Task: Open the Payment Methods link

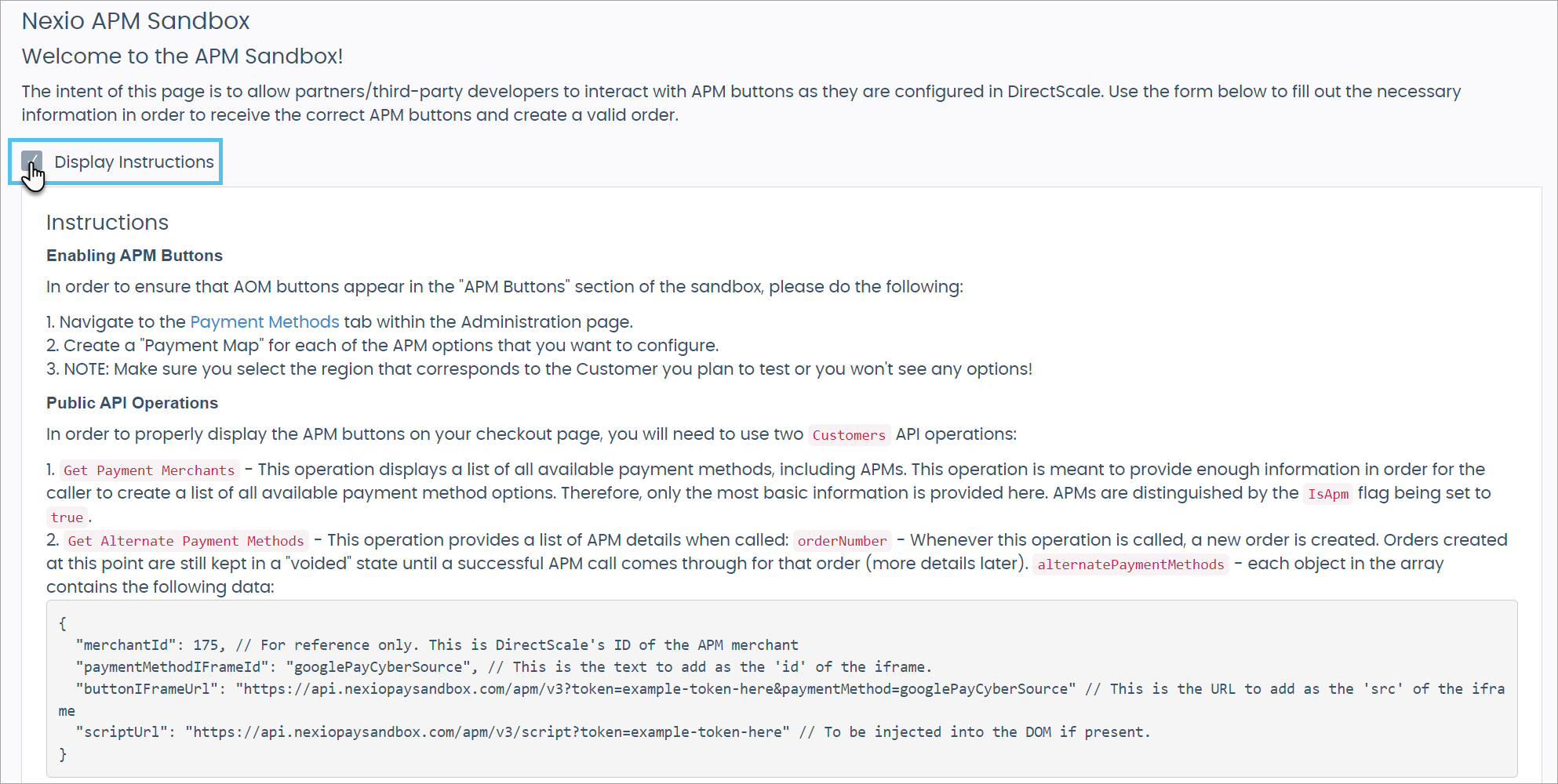Action: click(264, 322)
